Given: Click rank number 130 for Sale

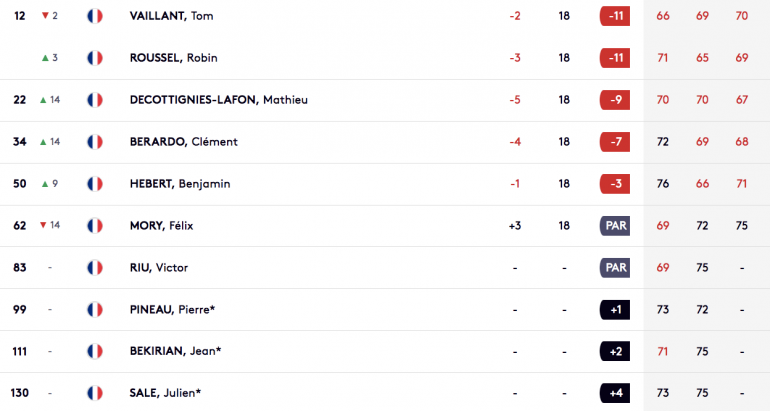Looking at the screenshot, I should [x=20, y=393].
